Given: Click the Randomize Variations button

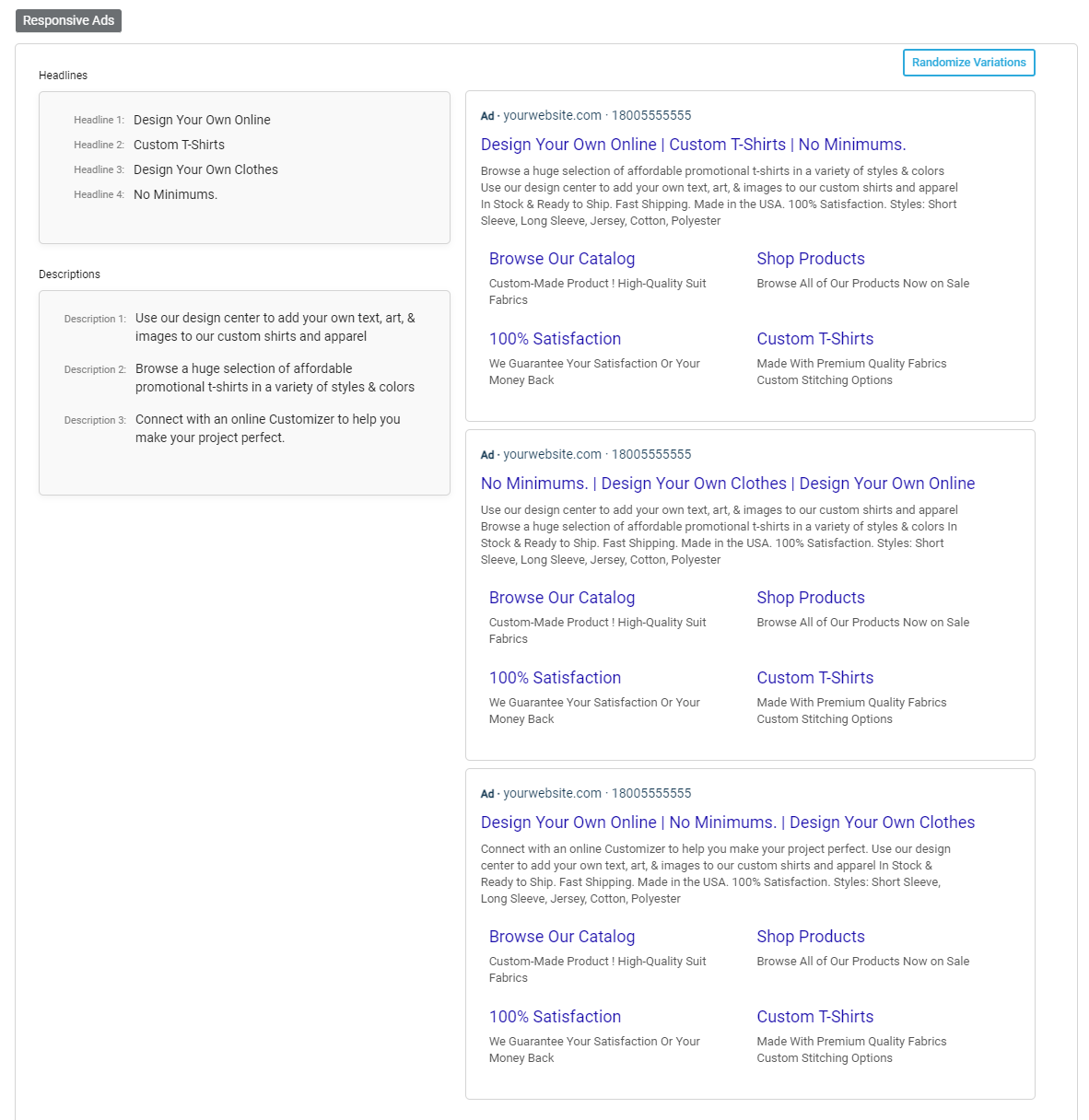Looking at the screenshot, I should (968, 63).
